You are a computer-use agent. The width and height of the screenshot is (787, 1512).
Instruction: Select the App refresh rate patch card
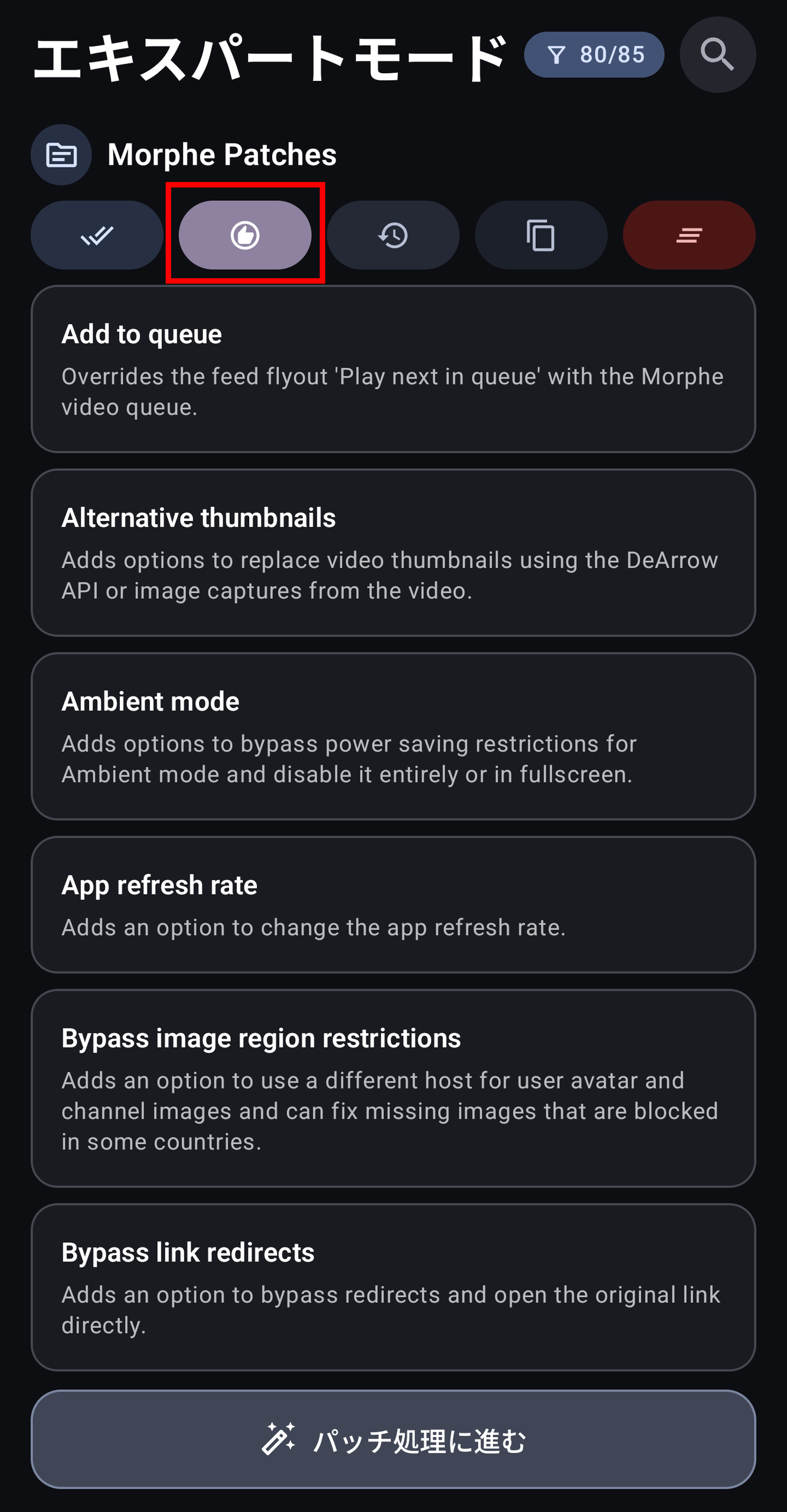[x=393, y=905]
